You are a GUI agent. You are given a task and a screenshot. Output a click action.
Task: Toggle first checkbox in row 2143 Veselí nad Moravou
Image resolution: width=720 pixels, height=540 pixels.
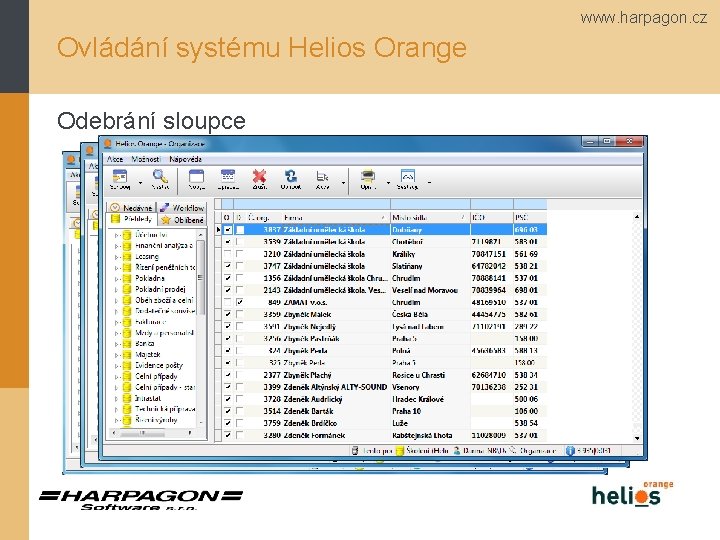coord(227,290)
